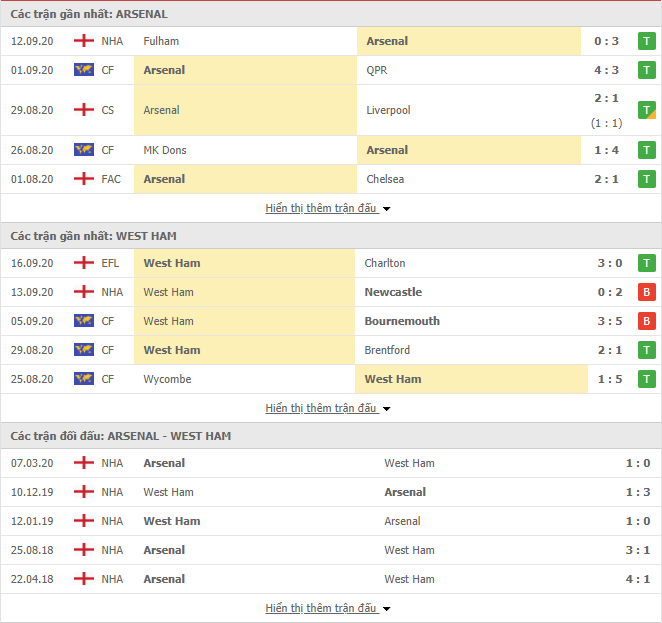The image size is (662, 623).
Task: Select Brentford team name in CF match
Action: pyautogui.click(x=387, y=350)
